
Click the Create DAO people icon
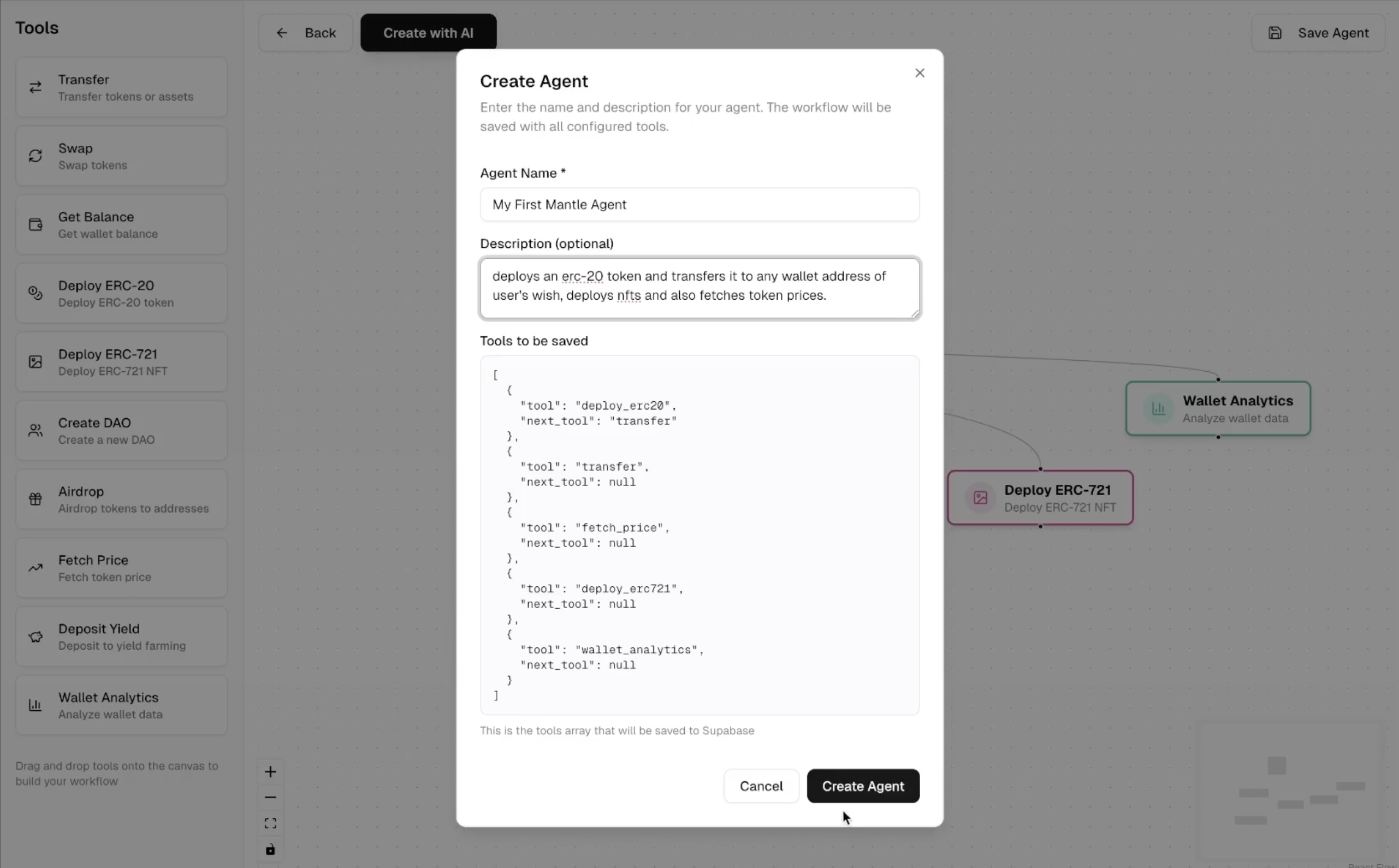coord(35,431)
